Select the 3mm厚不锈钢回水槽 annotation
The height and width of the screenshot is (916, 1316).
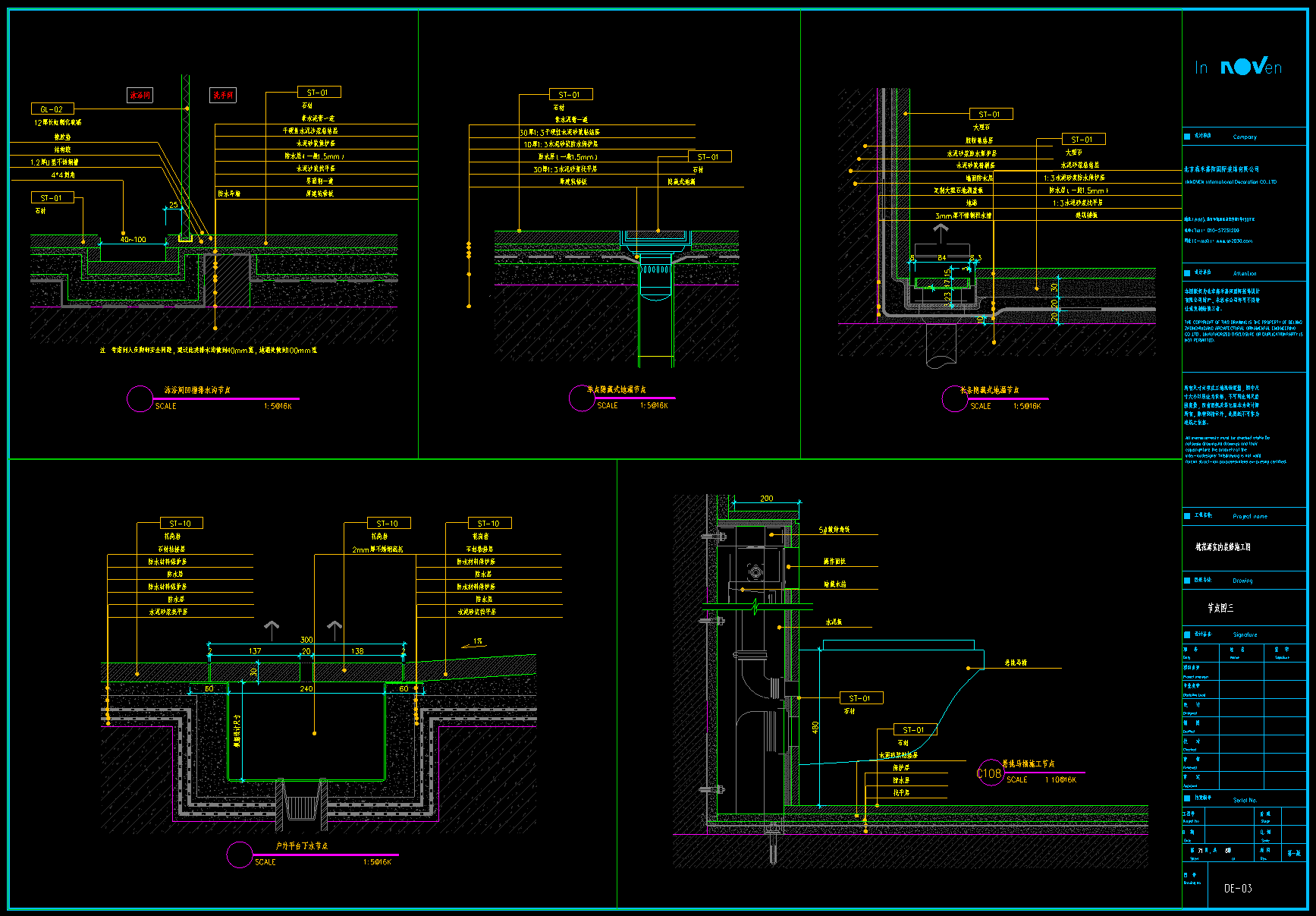pos(963,216)
